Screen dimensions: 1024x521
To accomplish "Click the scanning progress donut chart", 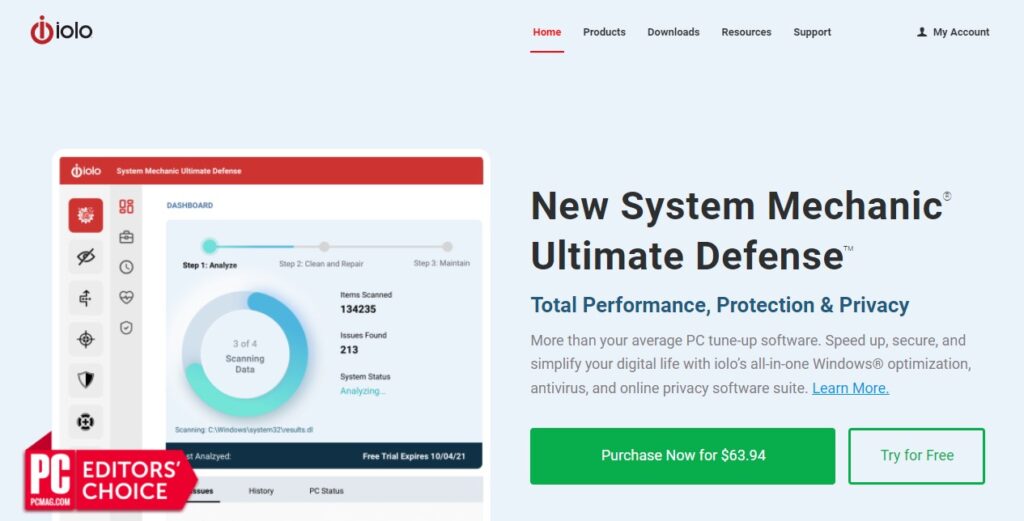I will click(x=245, y=354).
